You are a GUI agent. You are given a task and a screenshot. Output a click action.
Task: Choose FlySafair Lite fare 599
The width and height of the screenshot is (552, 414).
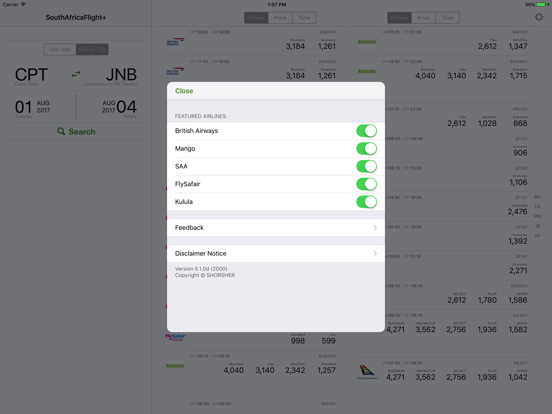[x=328, y=339]
